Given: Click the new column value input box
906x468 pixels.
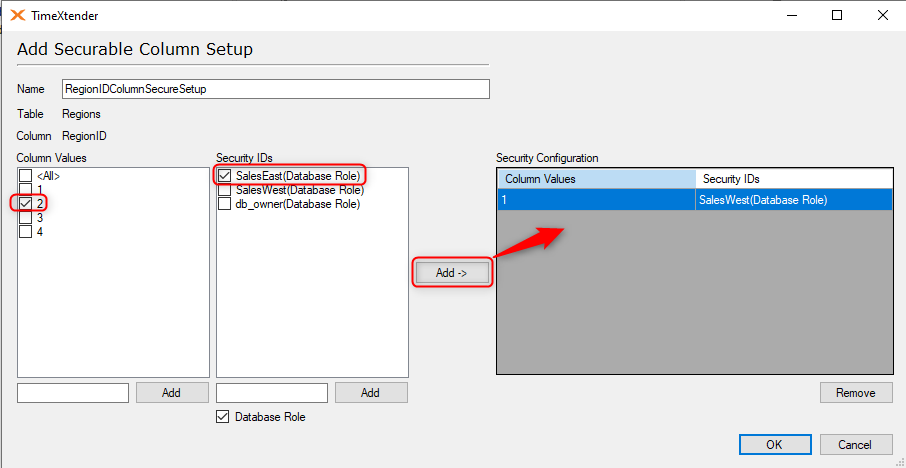Looking at the screenshot, I should [x=73, y=392].
